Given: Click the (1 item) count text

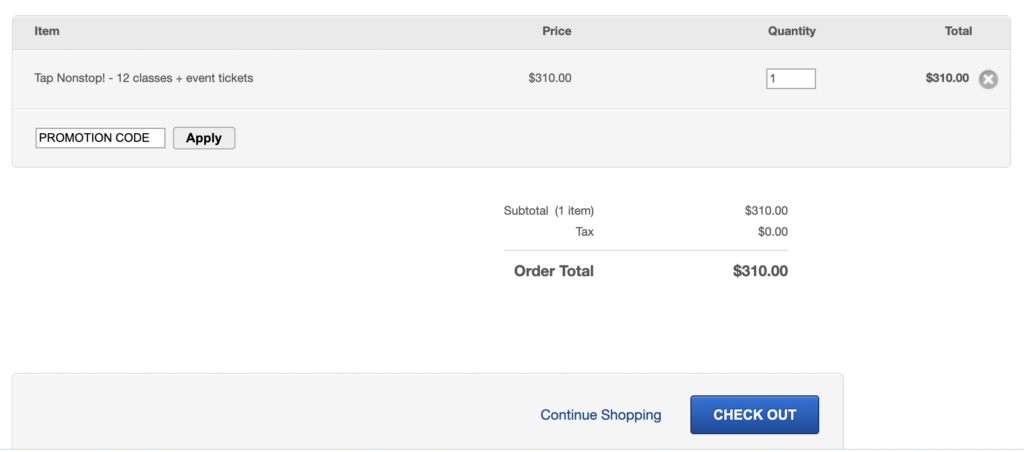Looking at the screenshot, I should point(575,211).
